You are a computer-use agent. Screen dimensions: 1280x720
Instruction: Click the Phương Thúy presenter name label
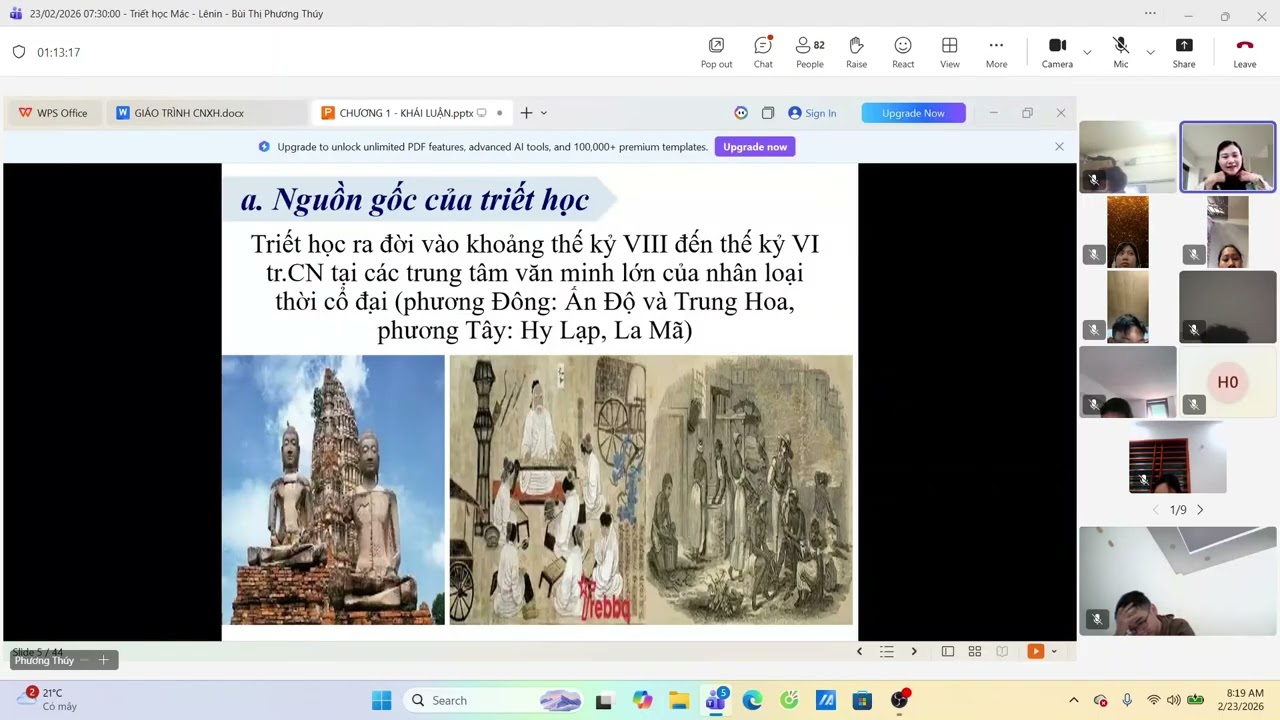44,660
